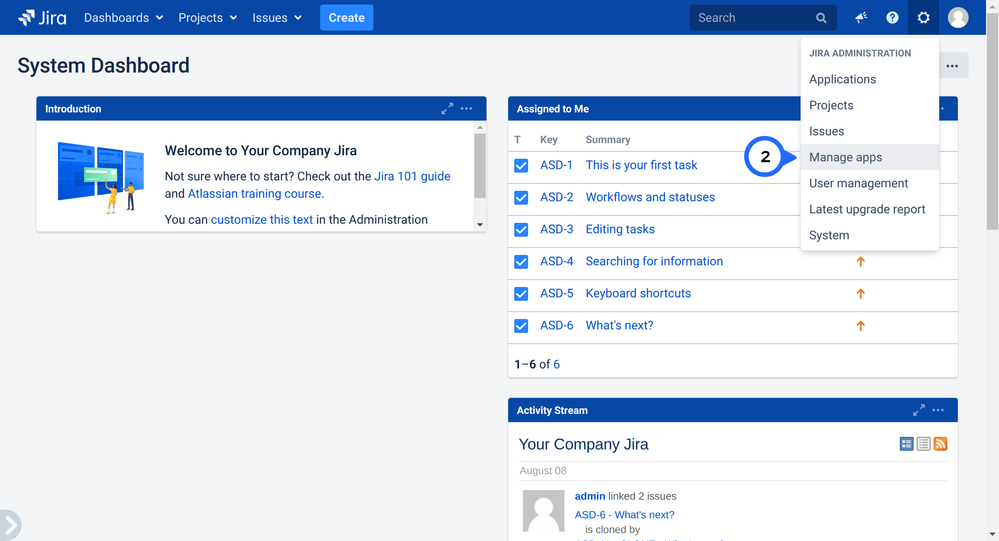999x541 pixels.
Task: Open issue key ASD-2
Action: tap(557, 198)
